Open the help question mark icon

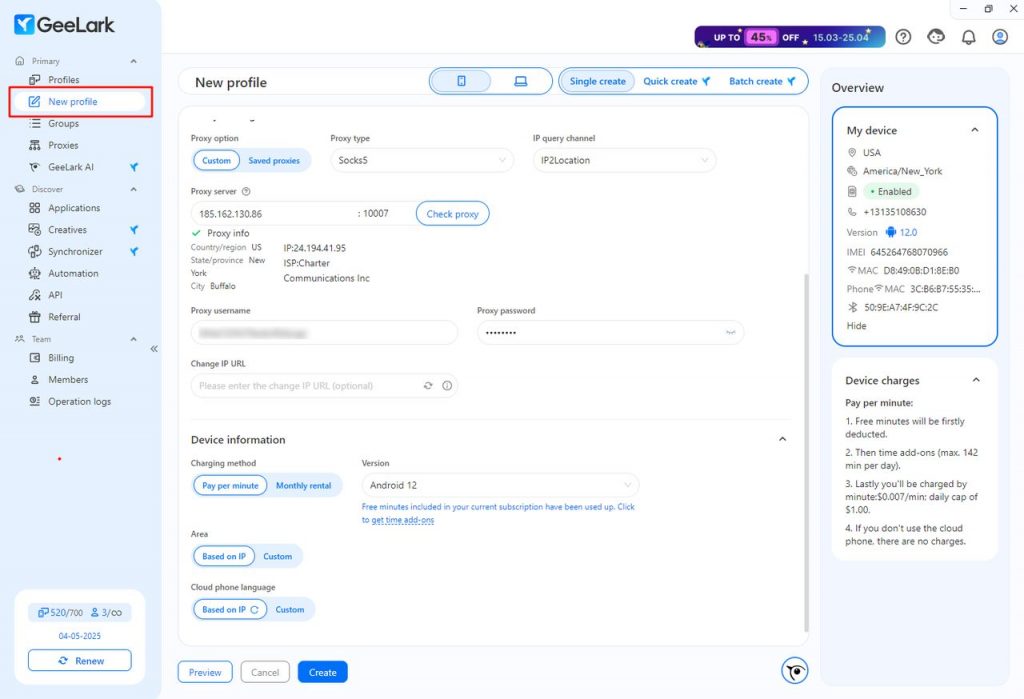coord(903,37)
